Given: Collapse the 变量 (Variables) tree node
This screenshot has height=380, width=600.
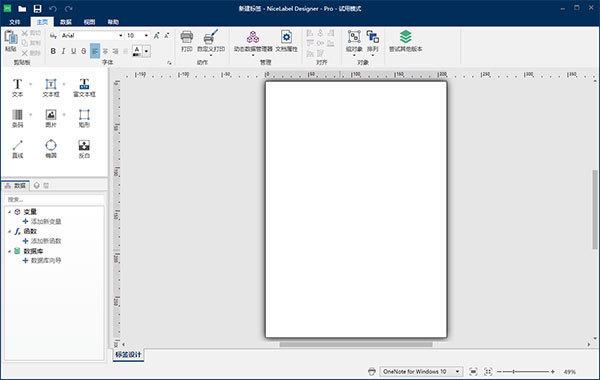Looking at the screenshot, I should 10,212.
